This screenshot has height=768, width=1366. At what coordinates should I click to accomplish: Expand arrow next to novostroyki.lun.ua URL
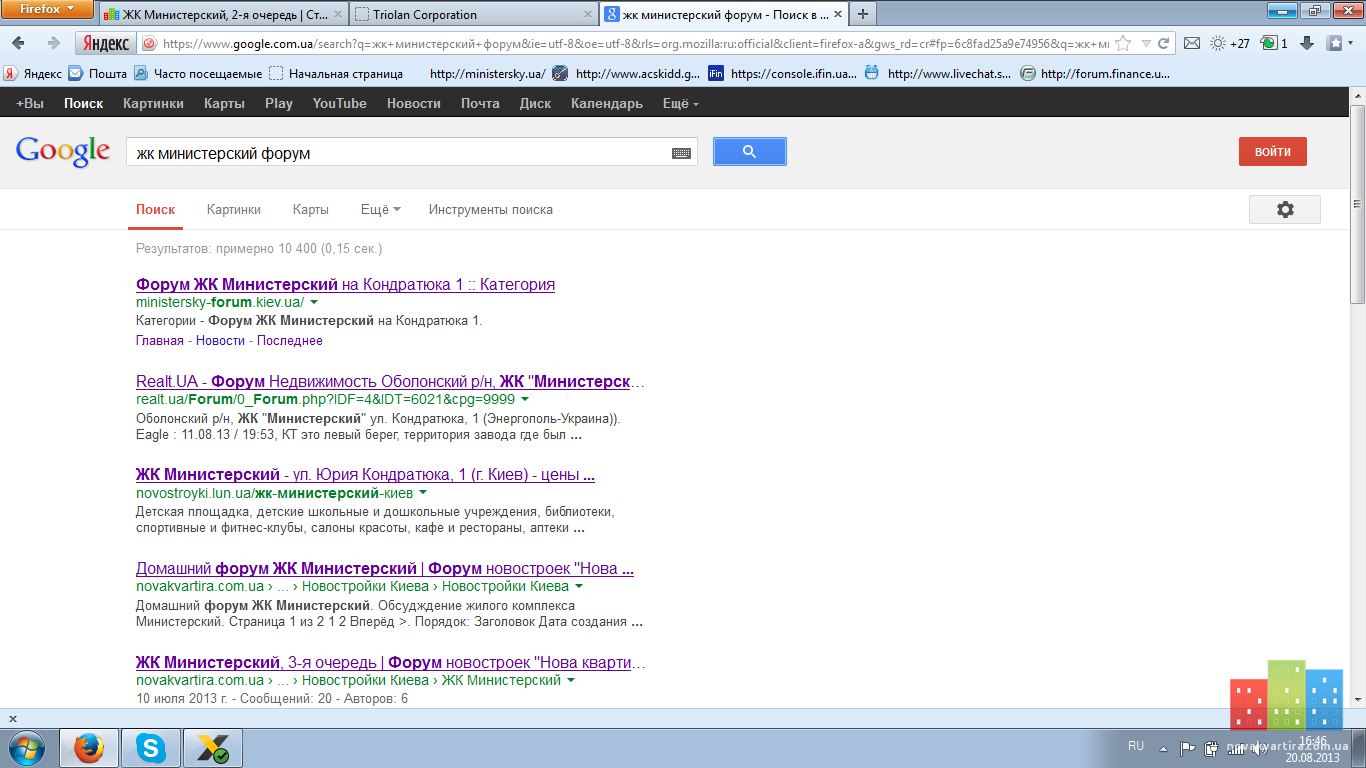pyautogui.click(x=423, y=493)
